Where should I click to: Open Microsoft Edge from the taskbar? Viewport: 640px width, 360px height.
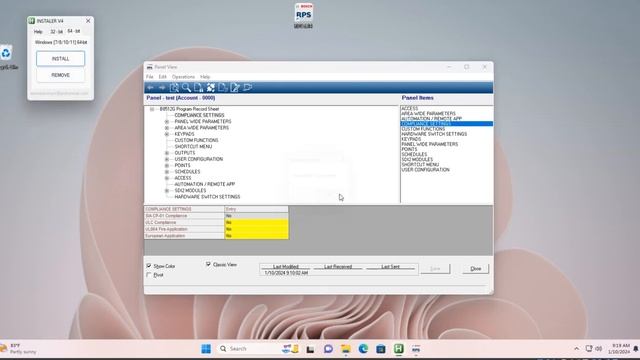point(363,349)
